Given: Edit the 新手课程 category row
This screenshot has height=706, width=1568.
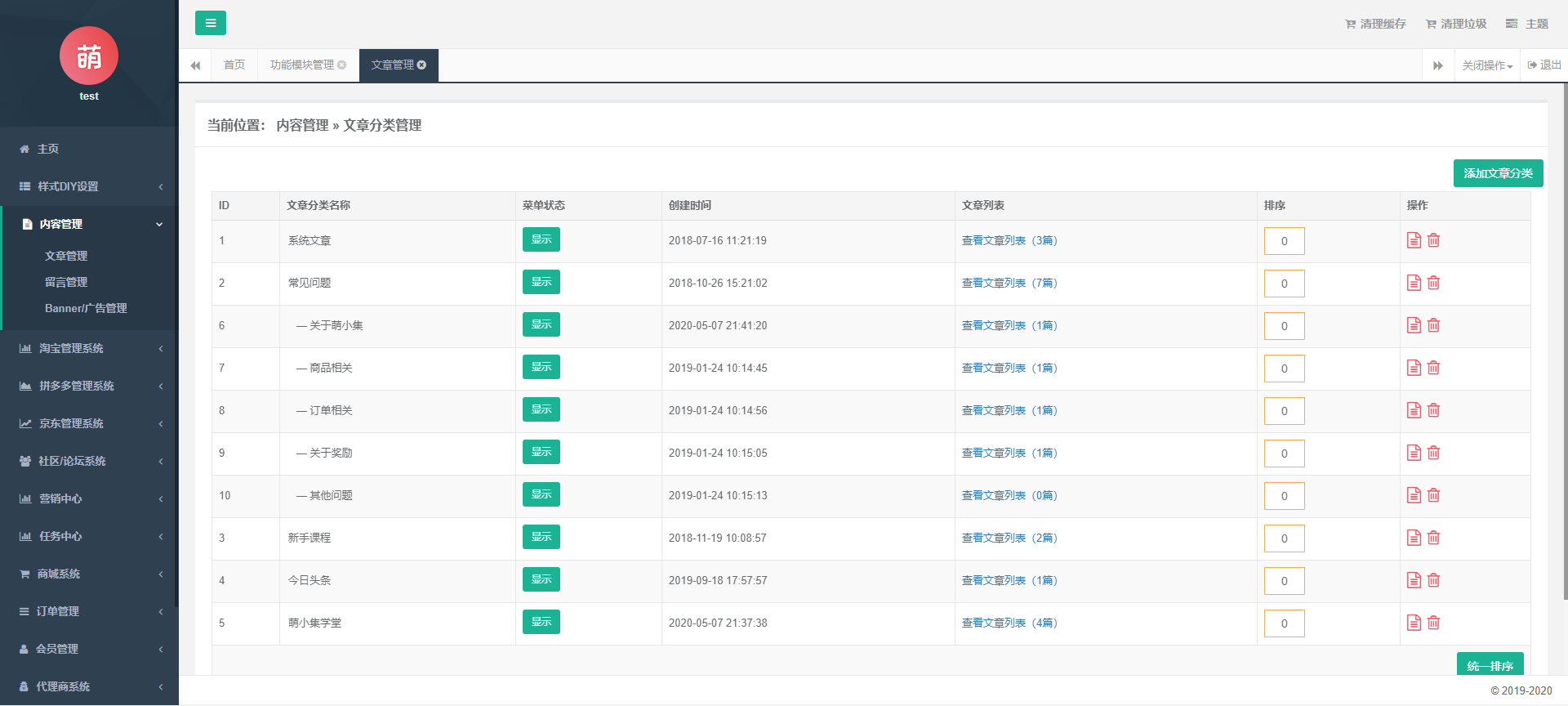Looking at the screenshot, I should coord(1414,538).
